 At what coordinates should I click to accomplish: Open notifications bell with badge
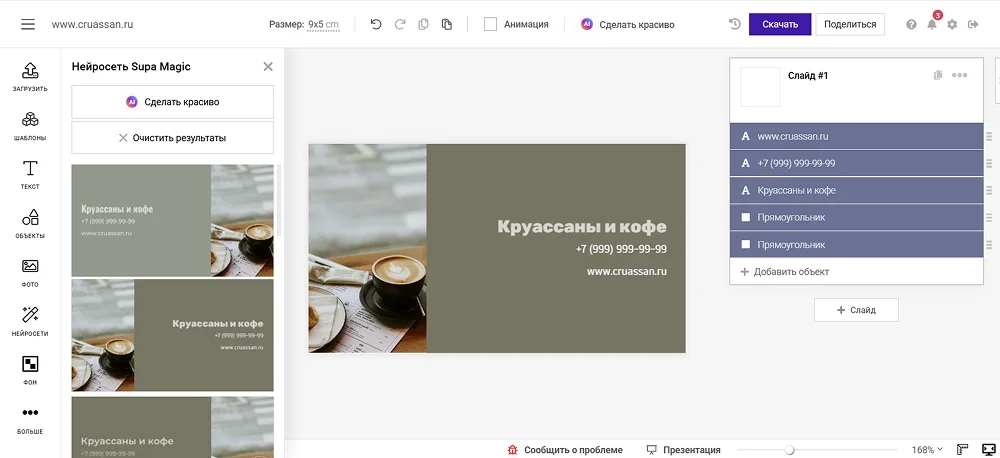pyautogui.click(x=932, y=23)
